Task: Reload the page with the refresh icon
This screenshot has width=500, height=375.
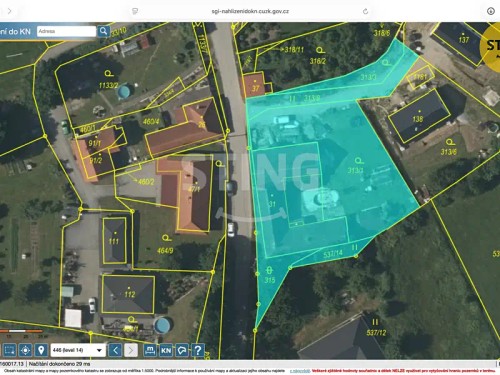Action: pyautogui.click(x=365, y=11)
